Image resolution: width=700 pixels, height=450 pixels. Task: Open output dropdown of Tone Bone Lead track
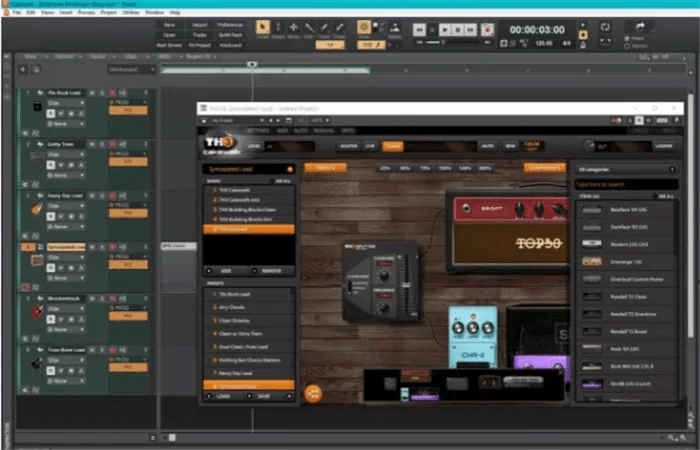66,381
